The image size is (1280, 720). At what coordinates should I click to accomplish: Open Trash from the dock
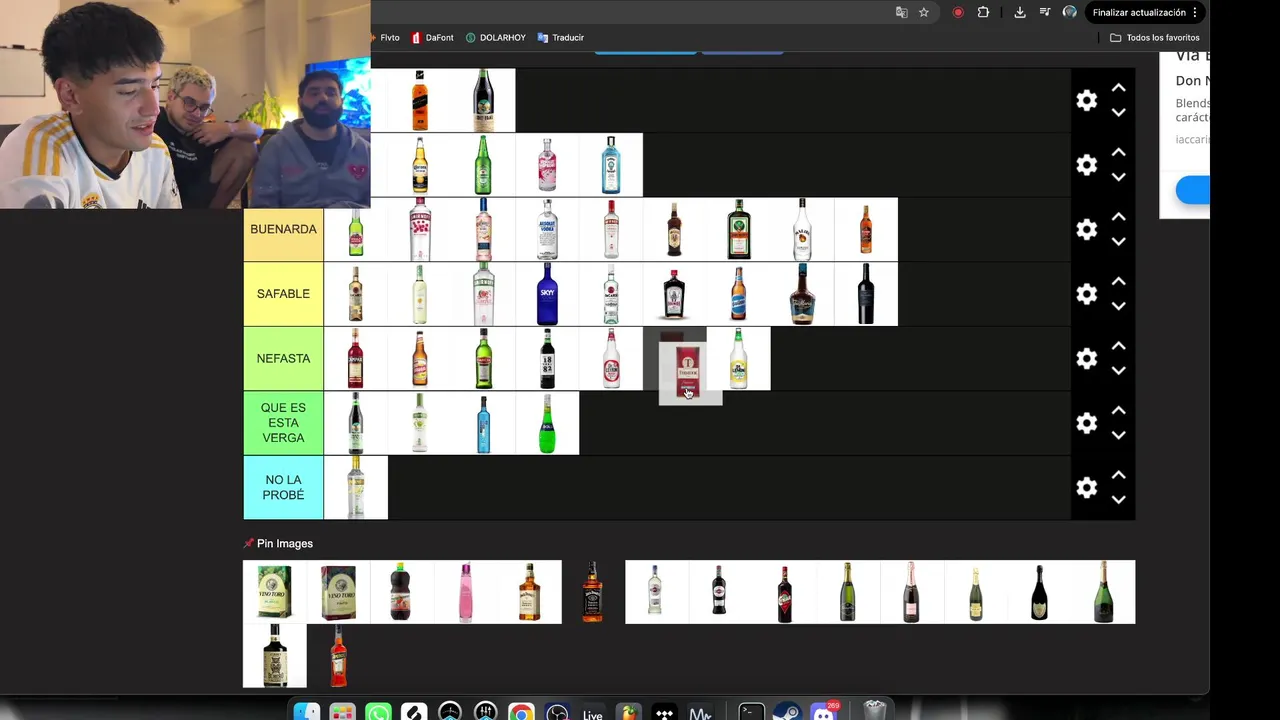875,711
